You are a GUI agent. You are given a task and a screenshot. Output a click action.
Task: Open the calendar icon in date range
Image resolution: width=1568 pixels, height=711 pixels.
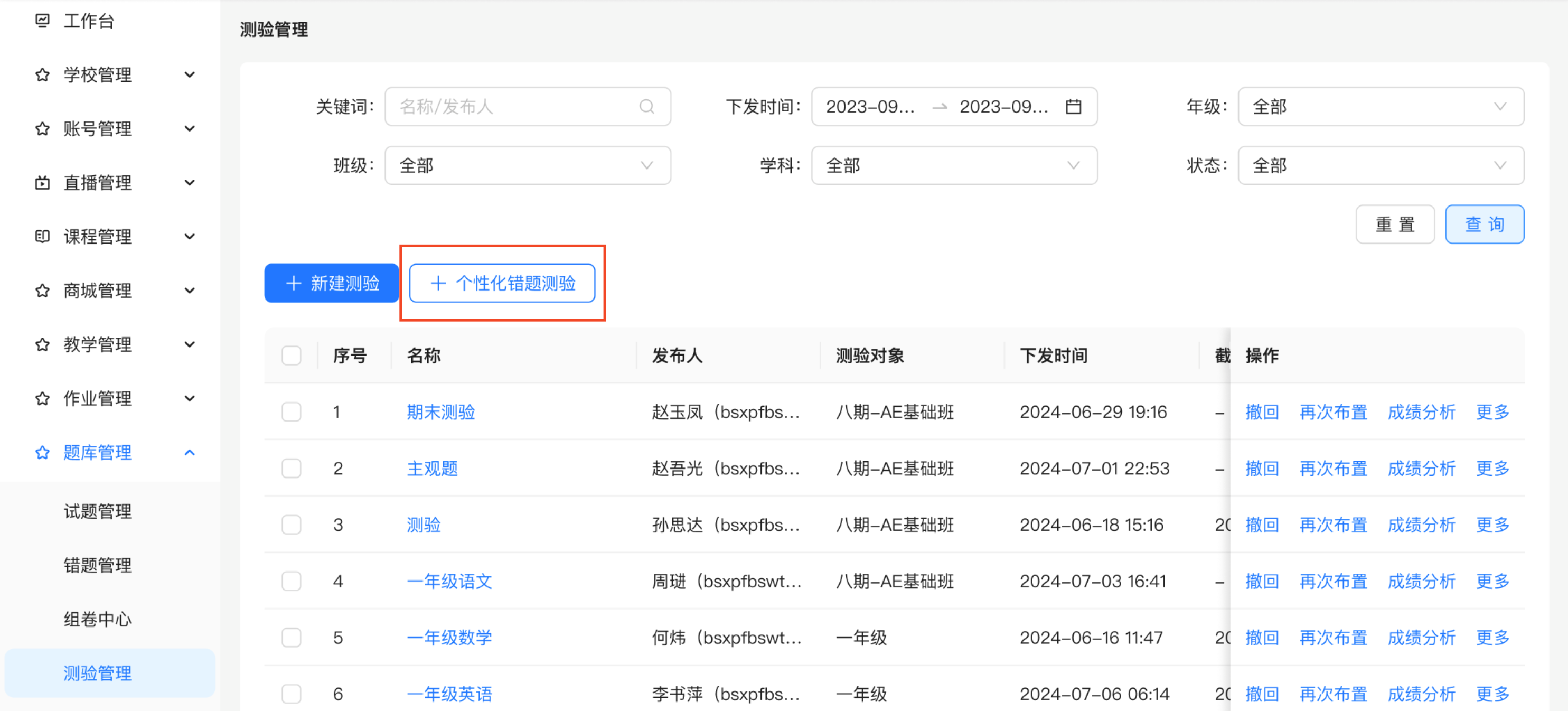click(1073, 107)
